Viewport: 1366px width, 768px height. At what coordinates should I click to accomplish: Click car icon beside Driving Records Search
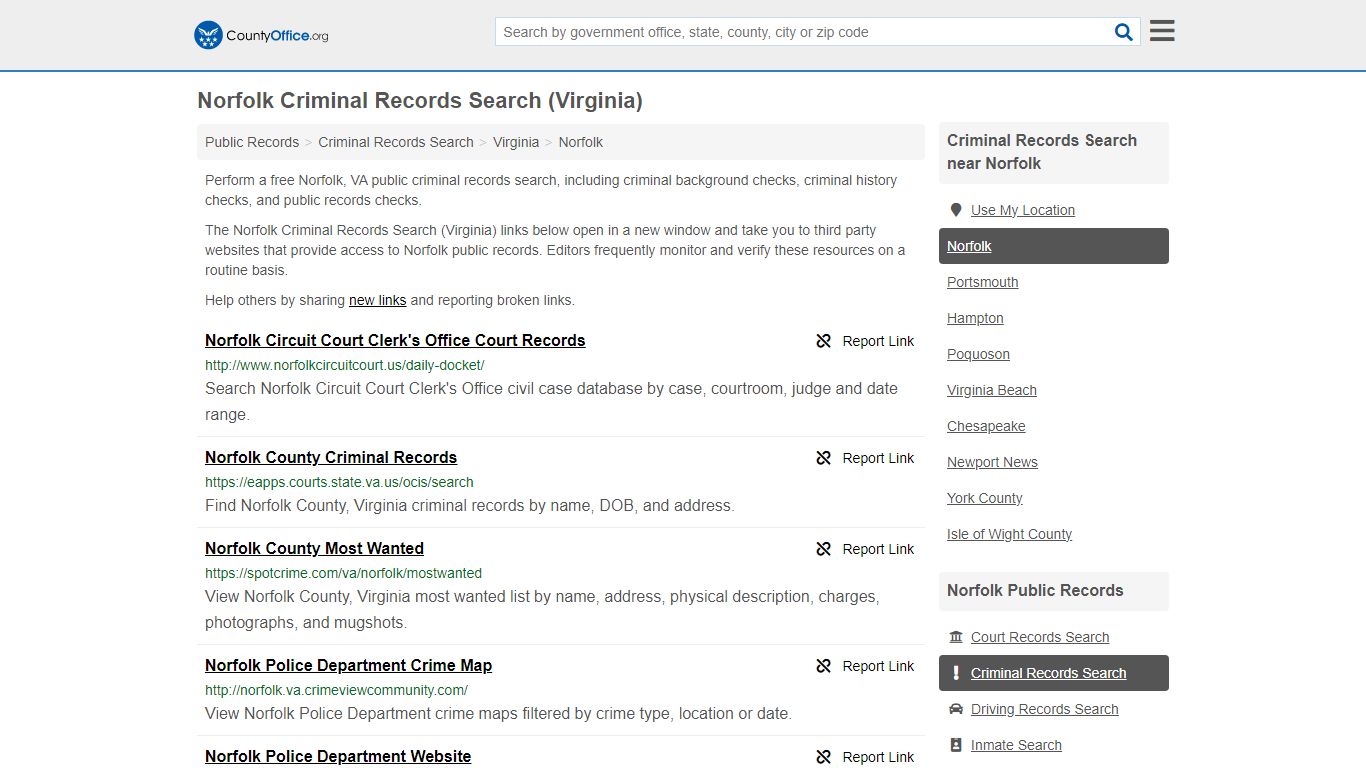coord(956,709)
